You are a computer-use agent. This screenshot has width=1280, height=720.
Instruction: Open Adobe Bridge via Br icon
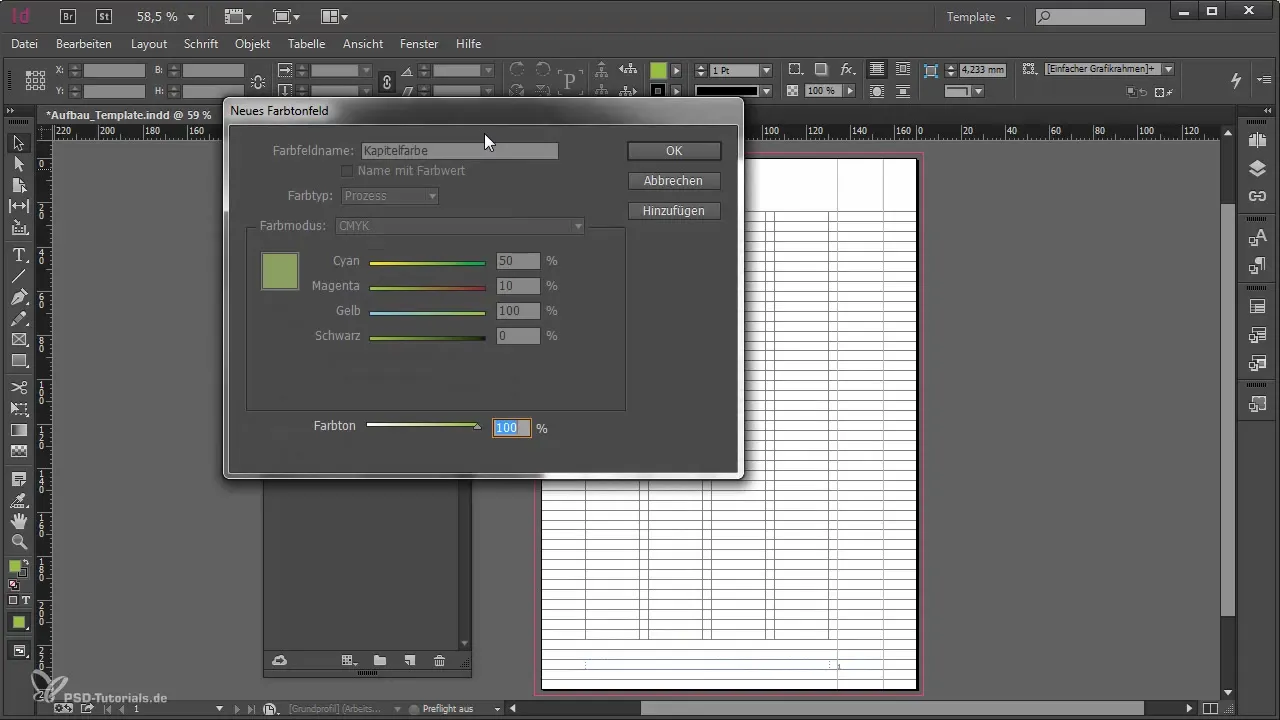point(69,17)
